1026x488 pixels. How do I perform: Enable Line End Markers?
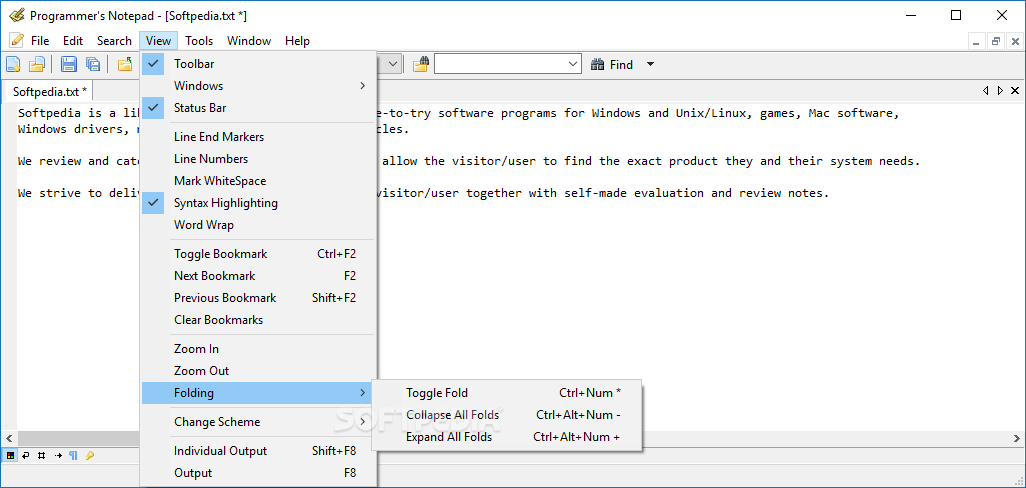pos(259,137)
